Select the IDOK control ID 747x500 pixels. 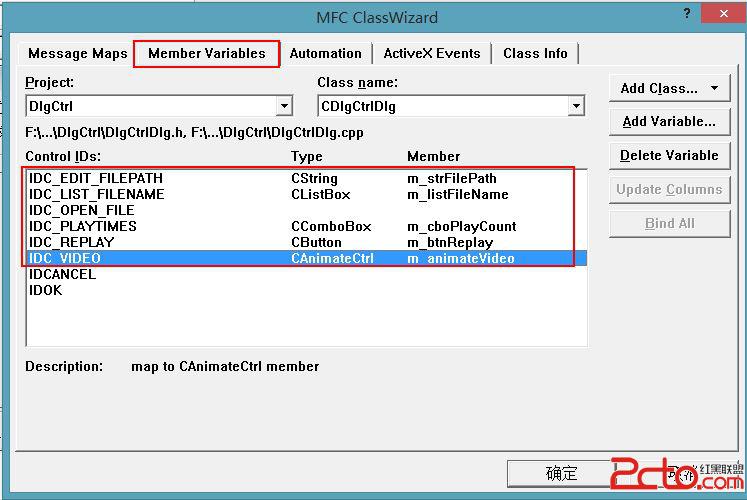point(45,290)
